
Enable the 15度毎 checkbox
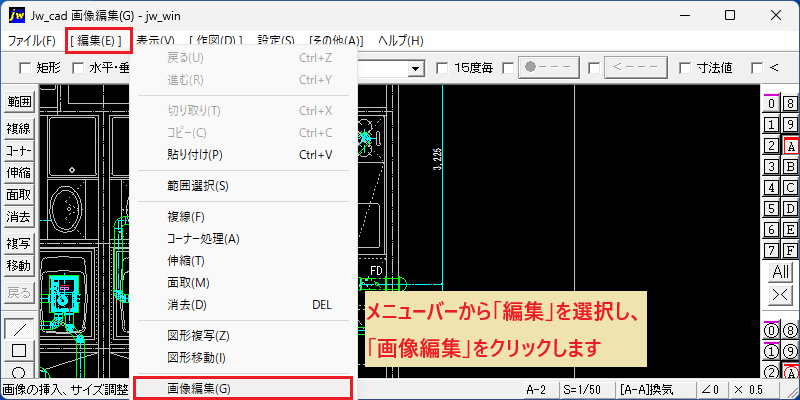point(442,67)
